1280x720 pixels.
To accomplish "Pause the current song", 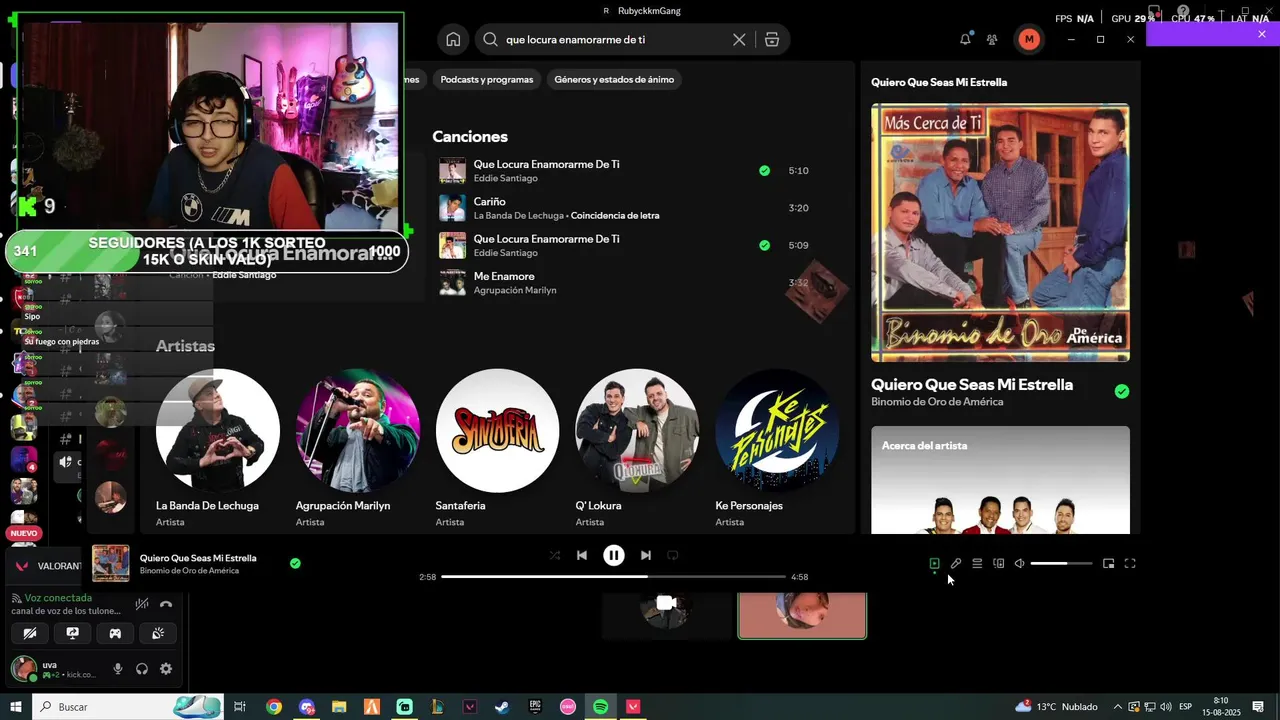I will click(x=614, y=555).
